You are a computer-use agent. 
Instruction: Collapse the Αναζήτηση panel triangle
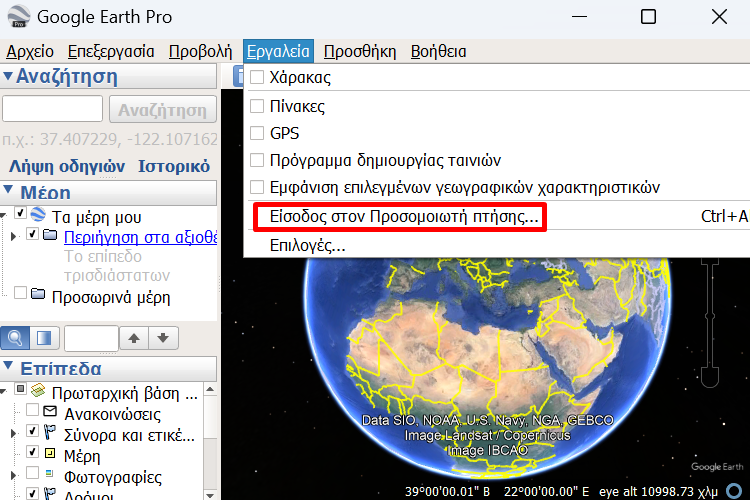[8, 76]
